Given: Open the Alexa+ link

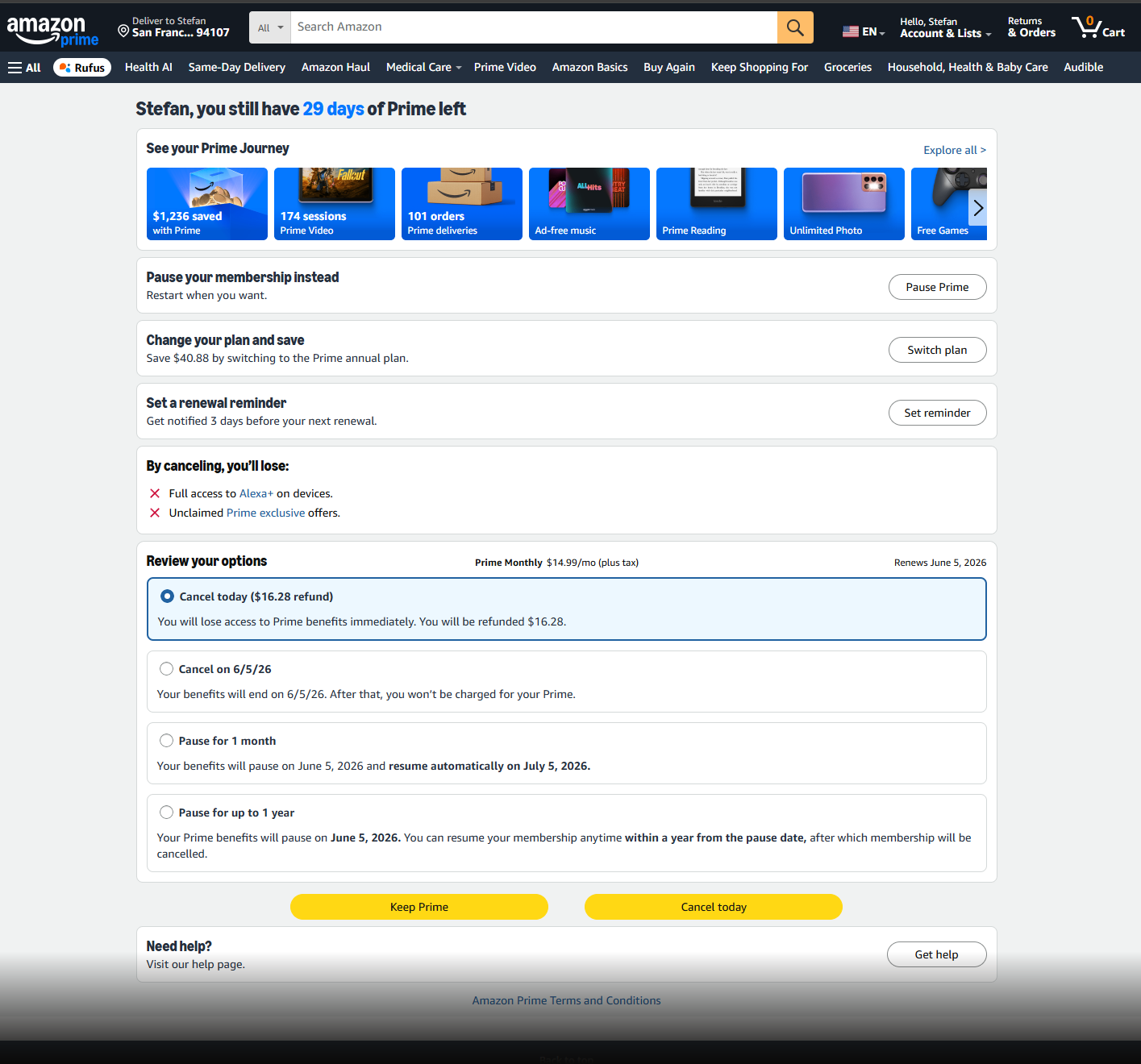Looking at the screenshot, I should pyautogui.click(x=256, y=493).
